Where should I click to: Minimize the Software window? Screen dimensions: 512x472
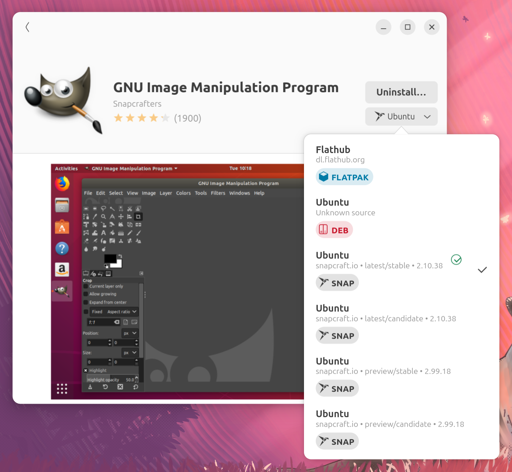click(383, 27)
